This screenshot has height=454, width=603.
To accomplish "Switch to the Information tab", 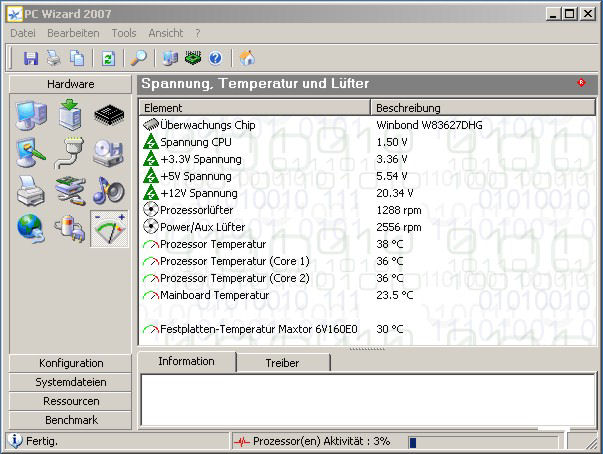I will 187,361.
